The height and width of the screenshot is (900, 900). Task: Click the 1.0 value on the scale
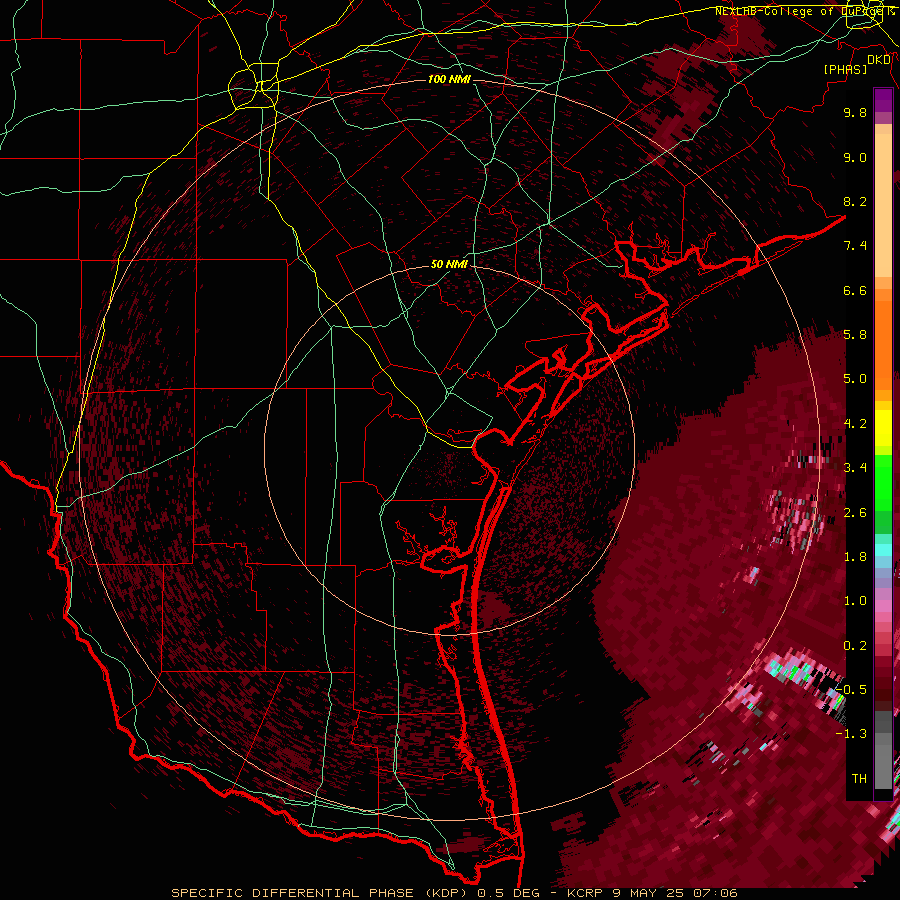click(855, 601)
